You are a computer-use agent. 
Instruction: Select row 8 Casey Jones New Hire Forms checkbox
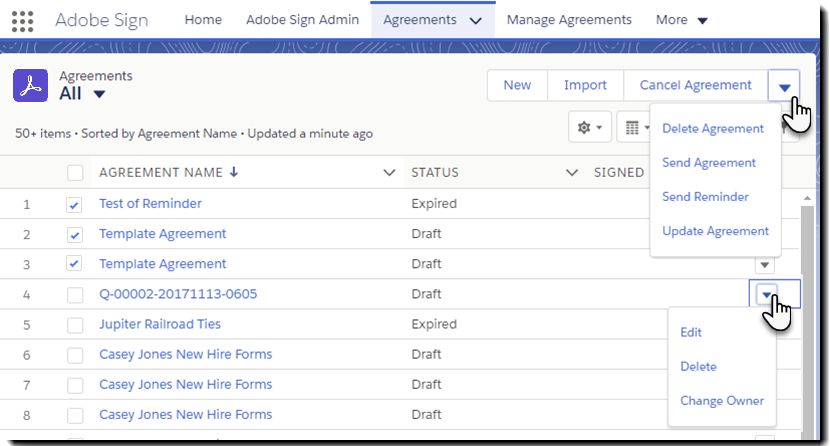coord(75,415)
